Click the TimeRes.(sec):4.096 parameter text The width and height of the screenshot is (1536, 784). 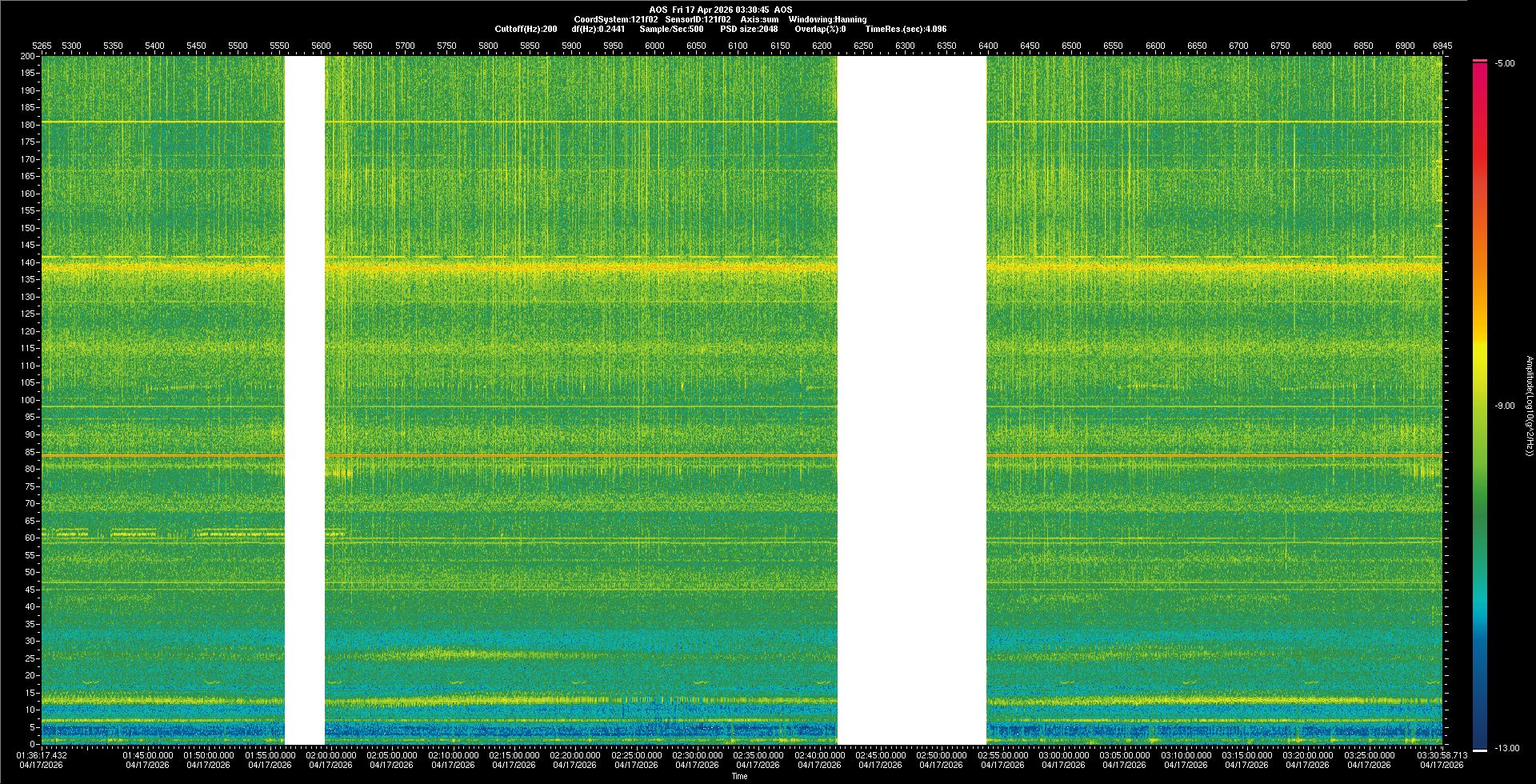(x=906, y=29)
